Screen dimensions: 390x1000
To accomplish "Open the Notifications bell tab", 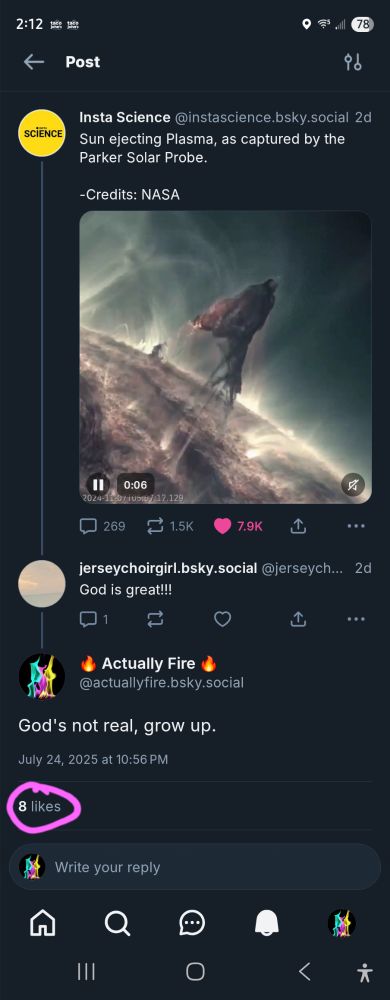I will (x=266, y=922).
